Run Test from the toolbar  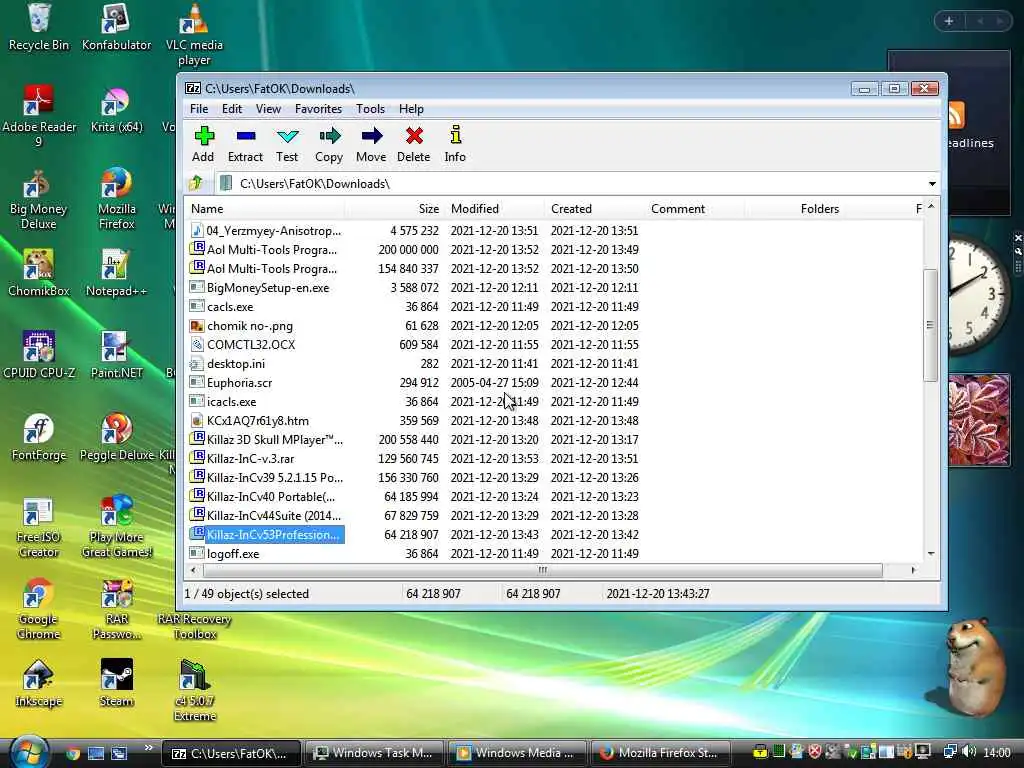(x=287, y=144)
